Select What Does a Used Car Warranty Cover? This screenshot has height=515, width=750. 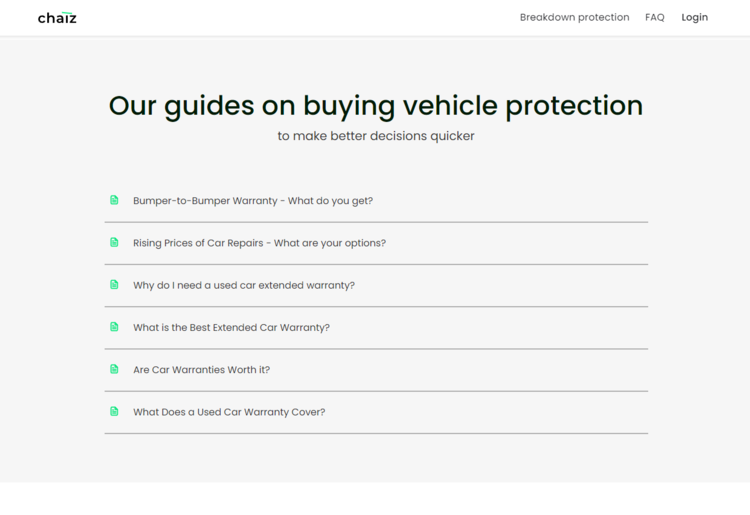click(229, 412)
